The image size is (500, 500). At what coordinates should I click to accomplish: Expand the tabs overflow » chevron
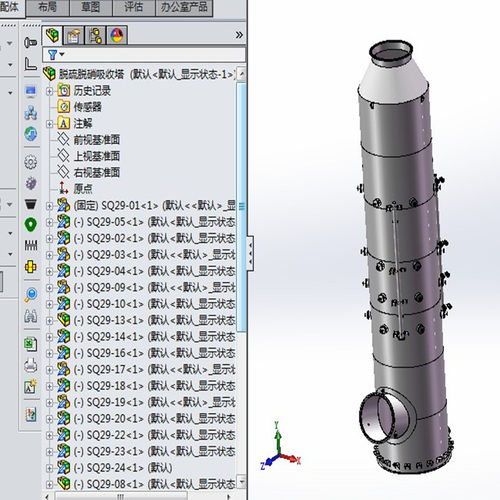[x=239, y=35]
